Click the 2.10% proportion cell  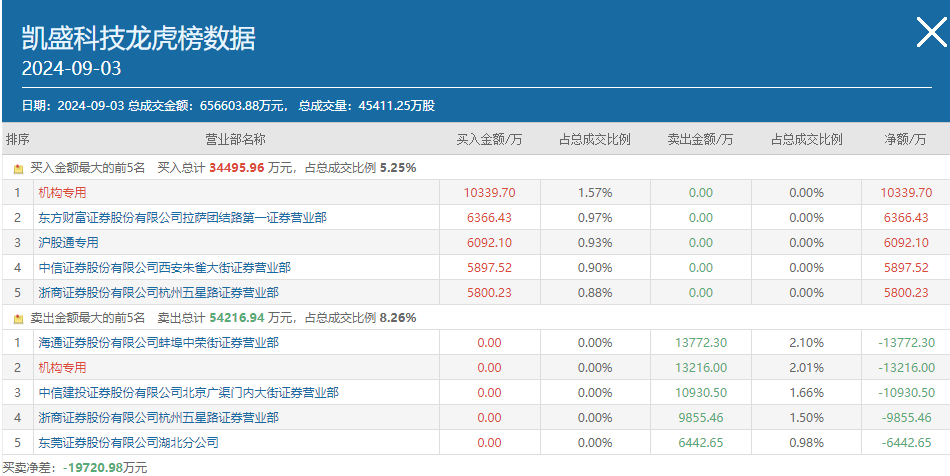tap(806, 342)
